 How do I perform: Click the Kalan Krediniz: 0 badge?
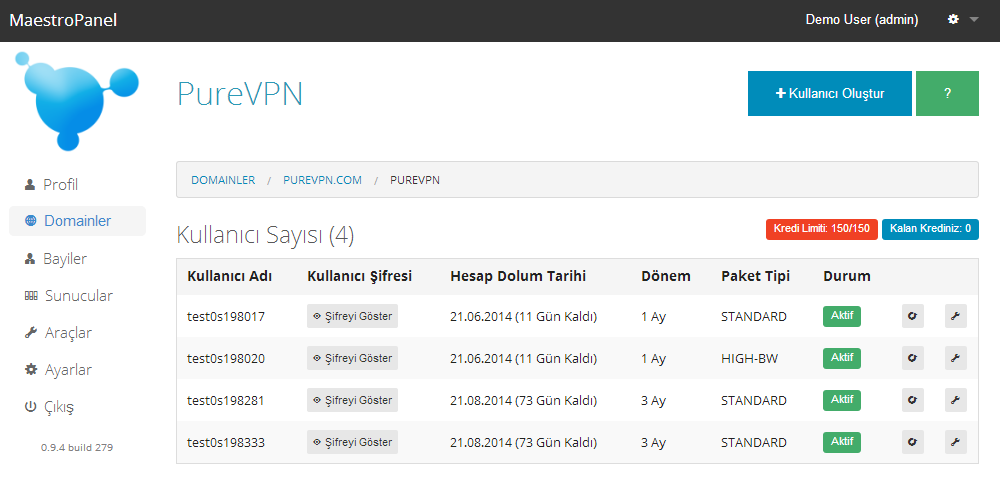(930, 229)
